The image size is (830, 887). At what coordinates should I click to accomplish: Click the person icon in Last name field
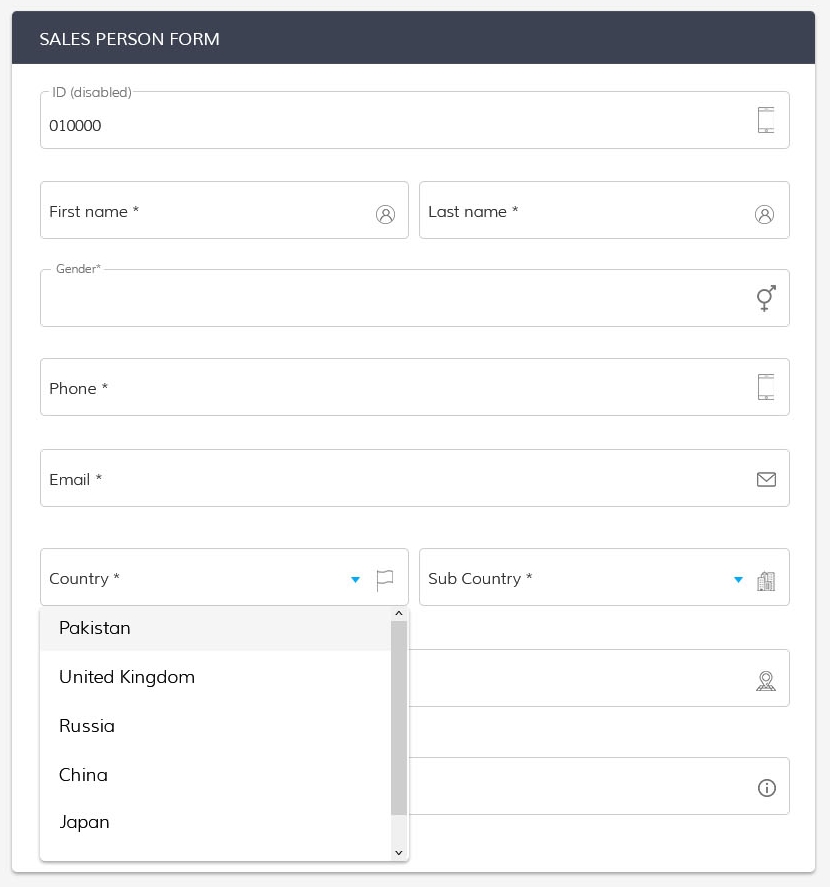[764, 214]
